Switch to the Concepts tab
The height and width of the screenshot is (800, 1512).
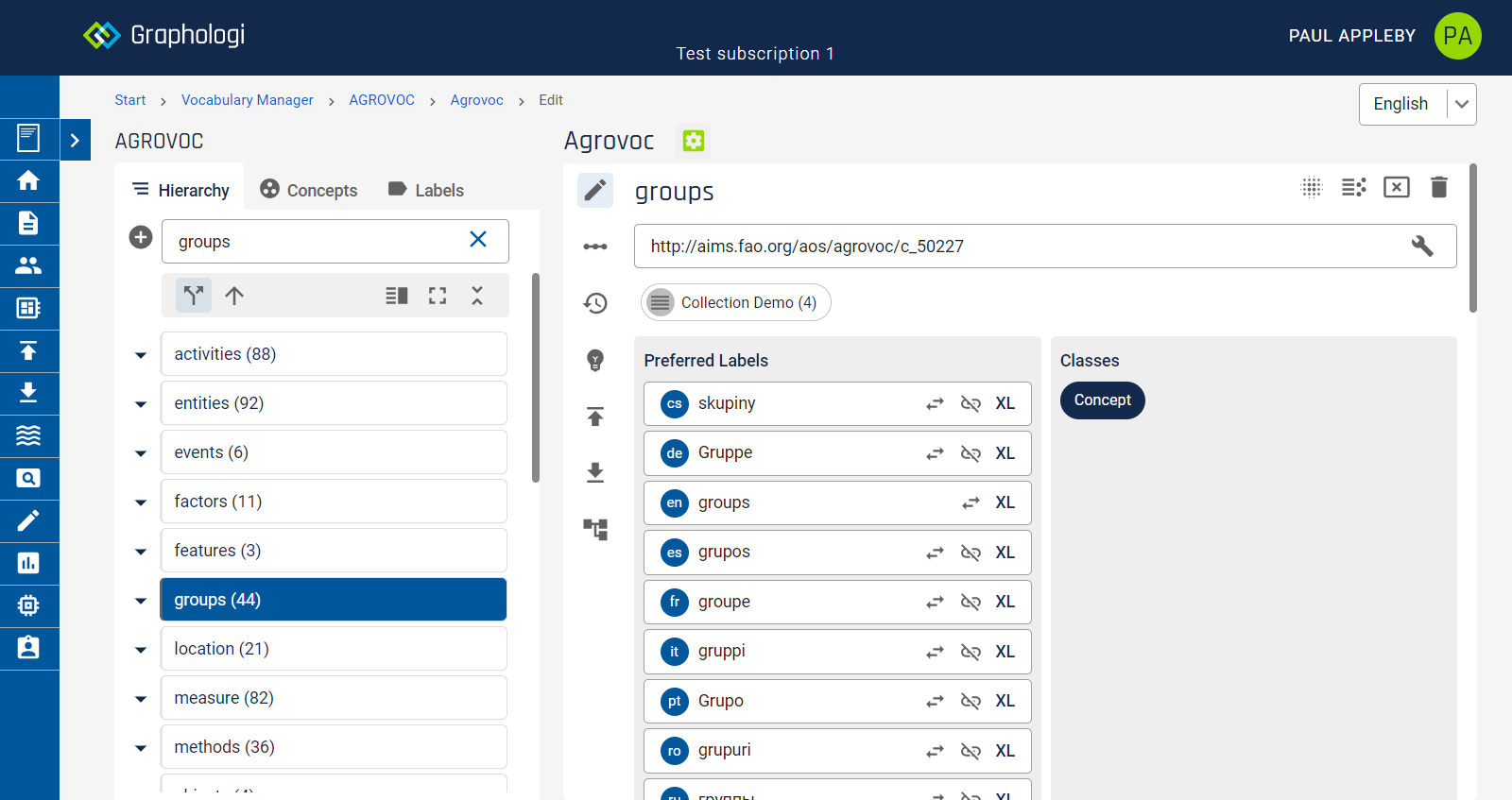click(x=309, y=190)
